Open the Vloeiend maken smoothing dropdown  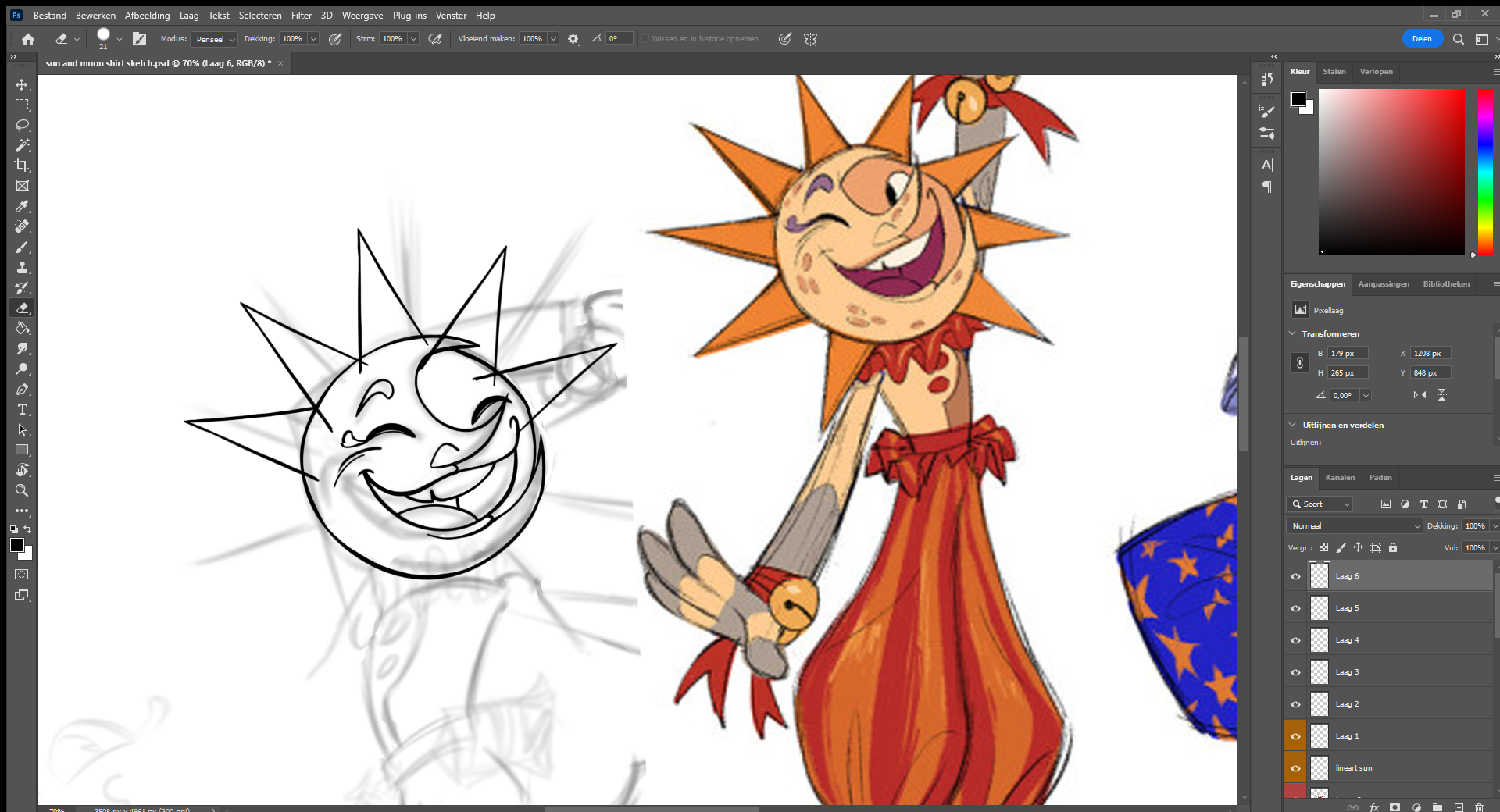click(553, 39)
